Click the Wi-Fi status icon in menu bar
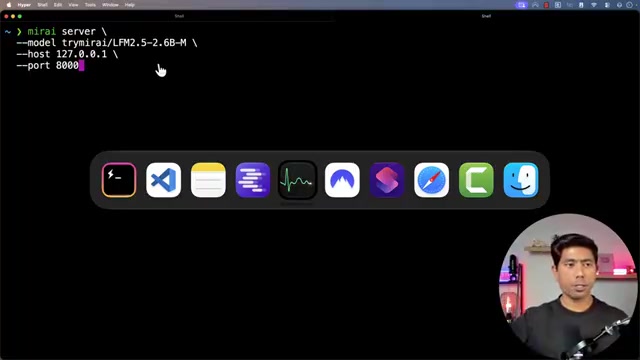 click(594, 5)
